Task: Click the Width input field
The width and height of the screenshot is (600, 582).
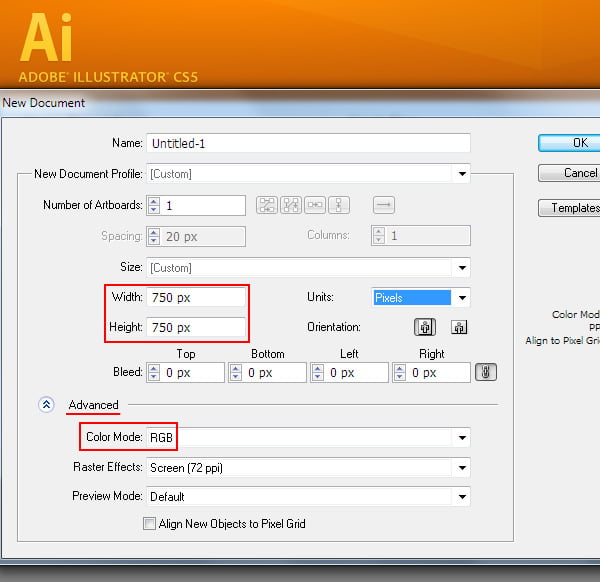Action: [x=196, y=297]
